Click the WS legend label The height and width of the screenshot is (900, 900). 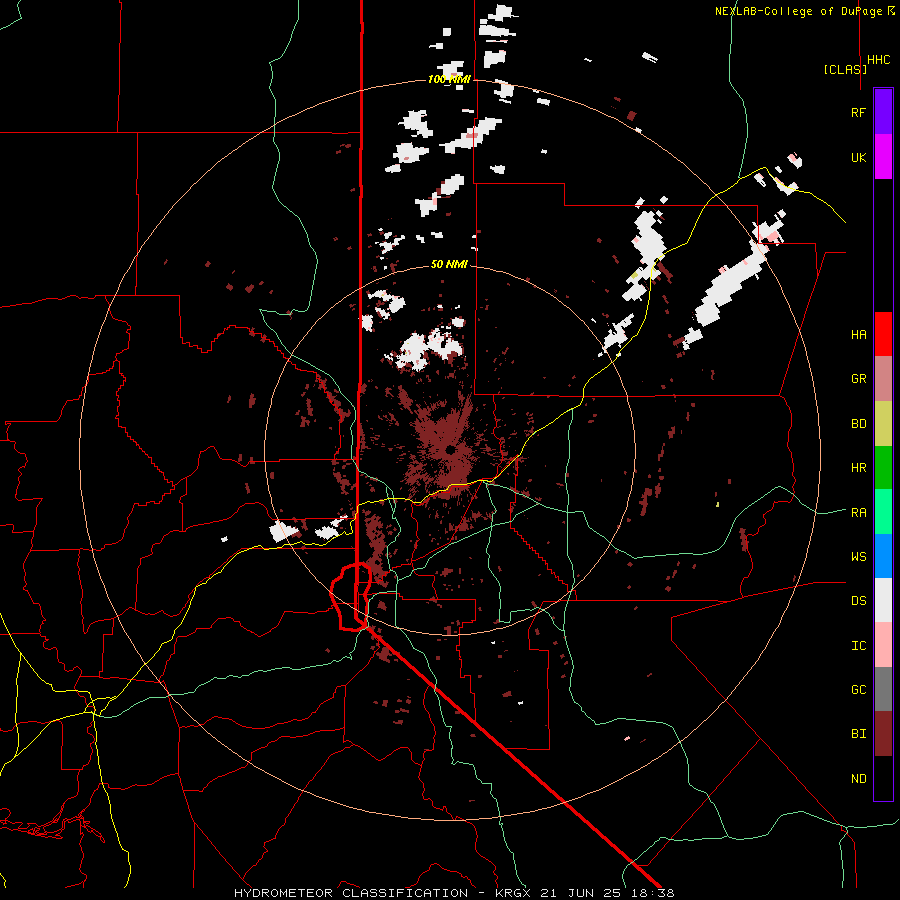(x=858, y=556)
